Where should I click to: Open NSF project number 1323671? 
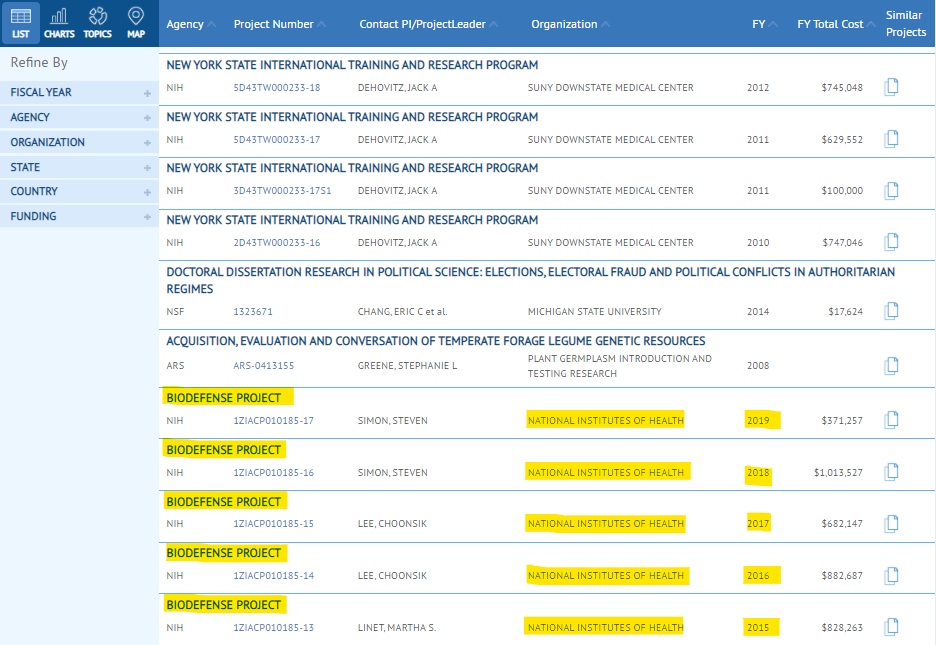[x=253, y=311]
